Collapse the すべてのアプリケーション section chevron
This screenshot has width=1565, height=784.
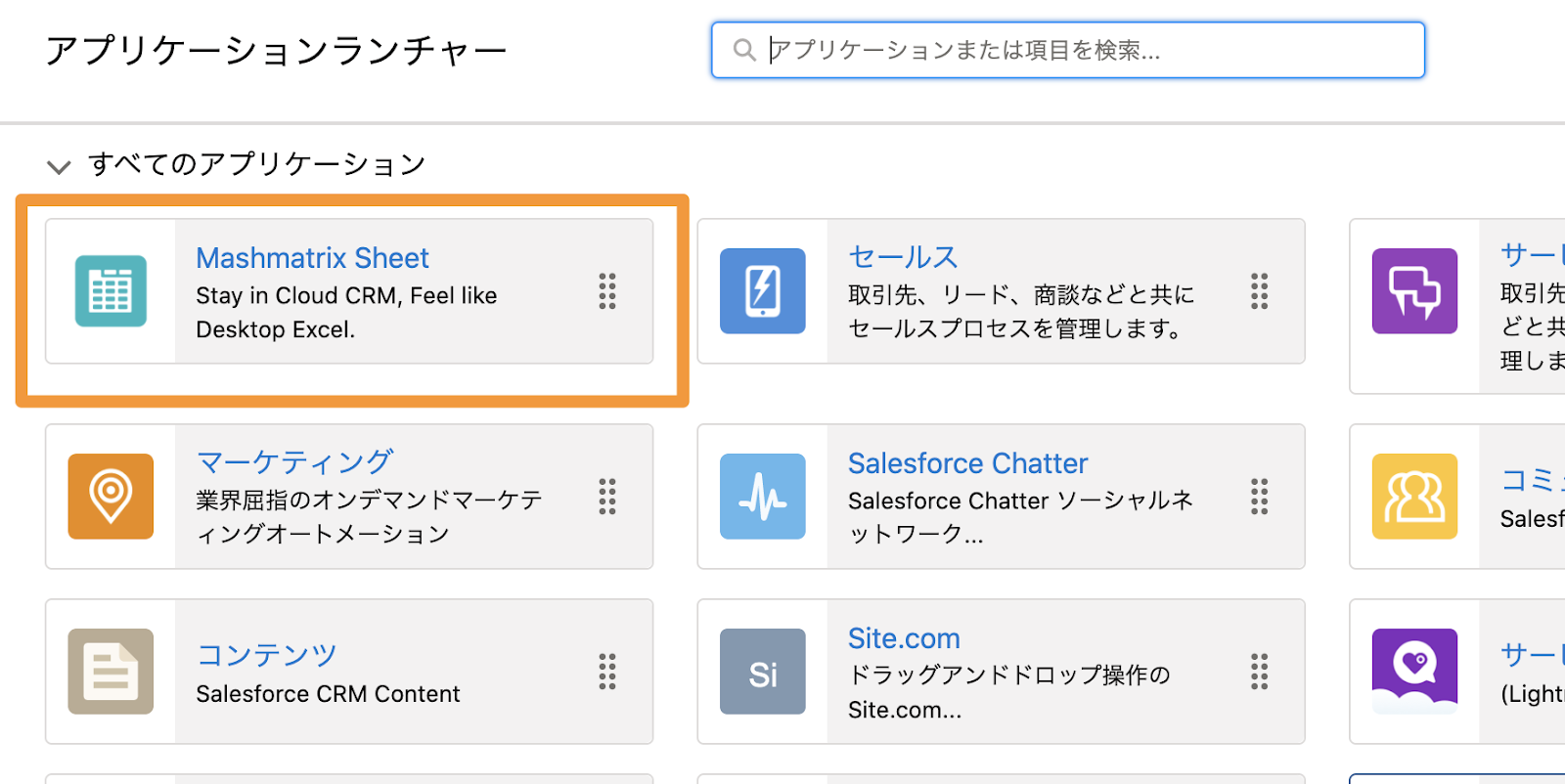coord(59,166)
